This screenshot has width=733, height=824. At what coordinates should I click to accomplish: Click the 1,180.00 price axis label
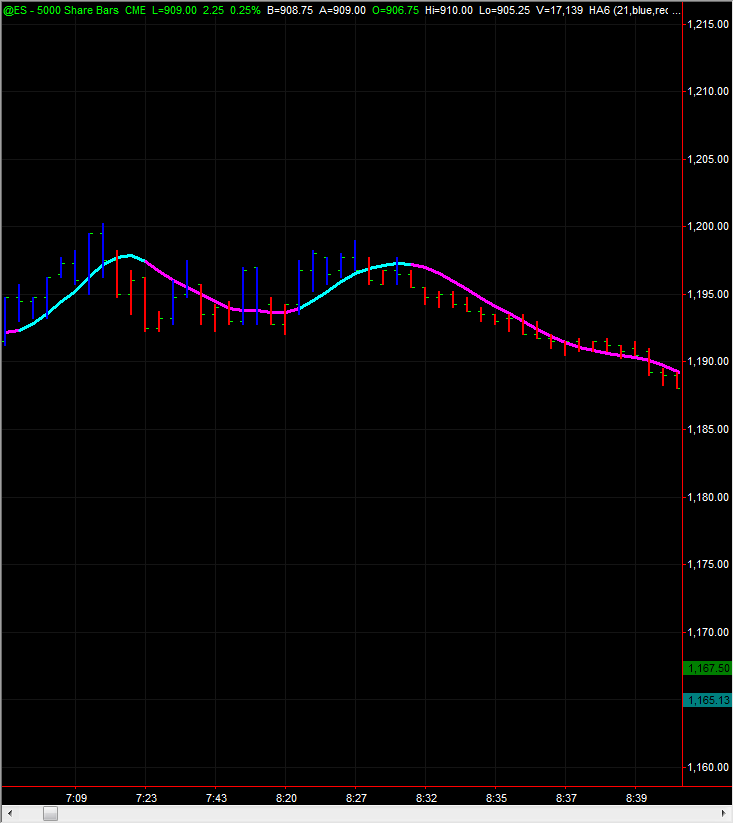tap(708, 497)
